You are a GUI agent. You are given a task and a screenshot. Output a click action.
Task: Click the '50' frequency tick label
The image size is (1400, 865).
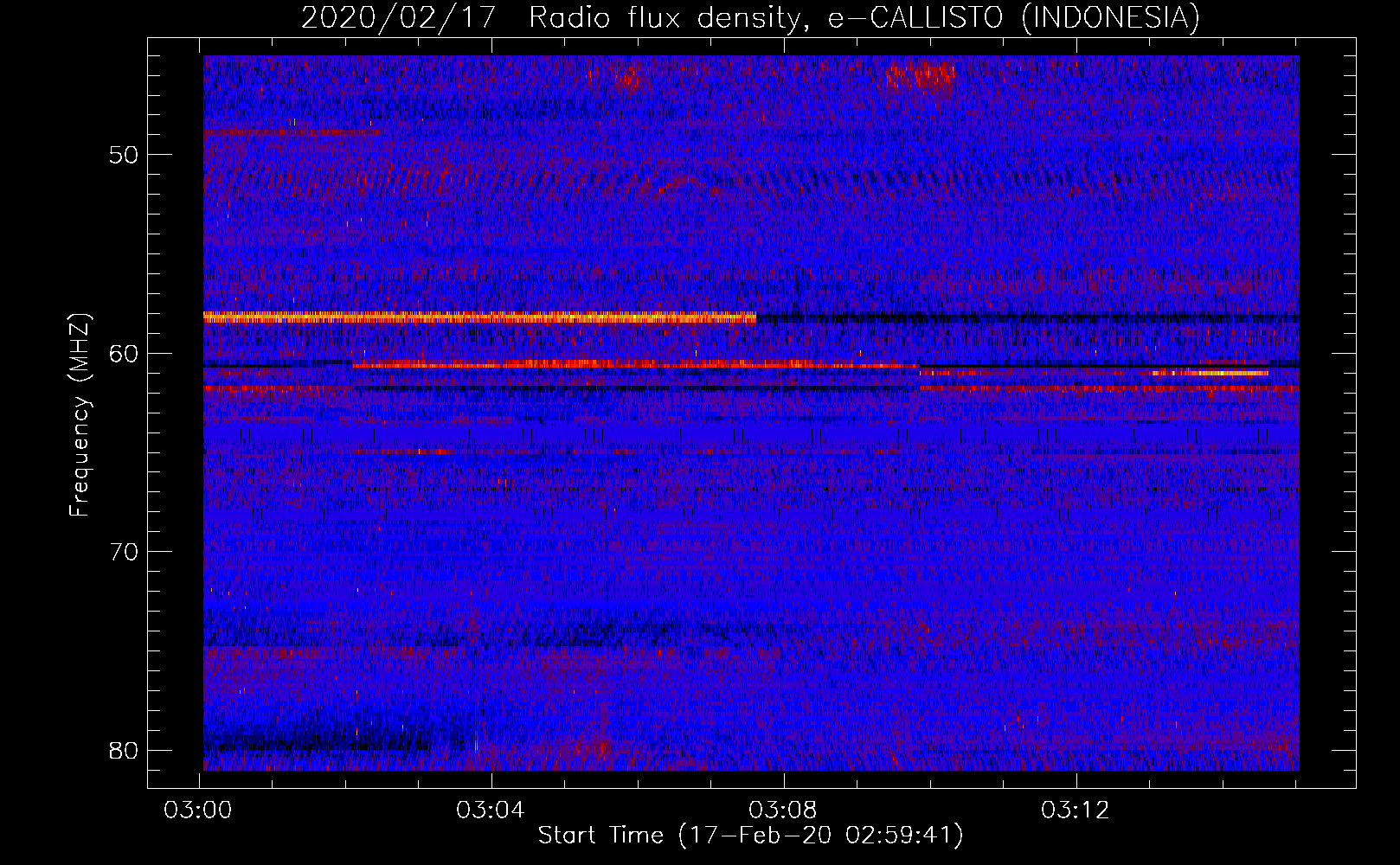[x=124, y=155]
